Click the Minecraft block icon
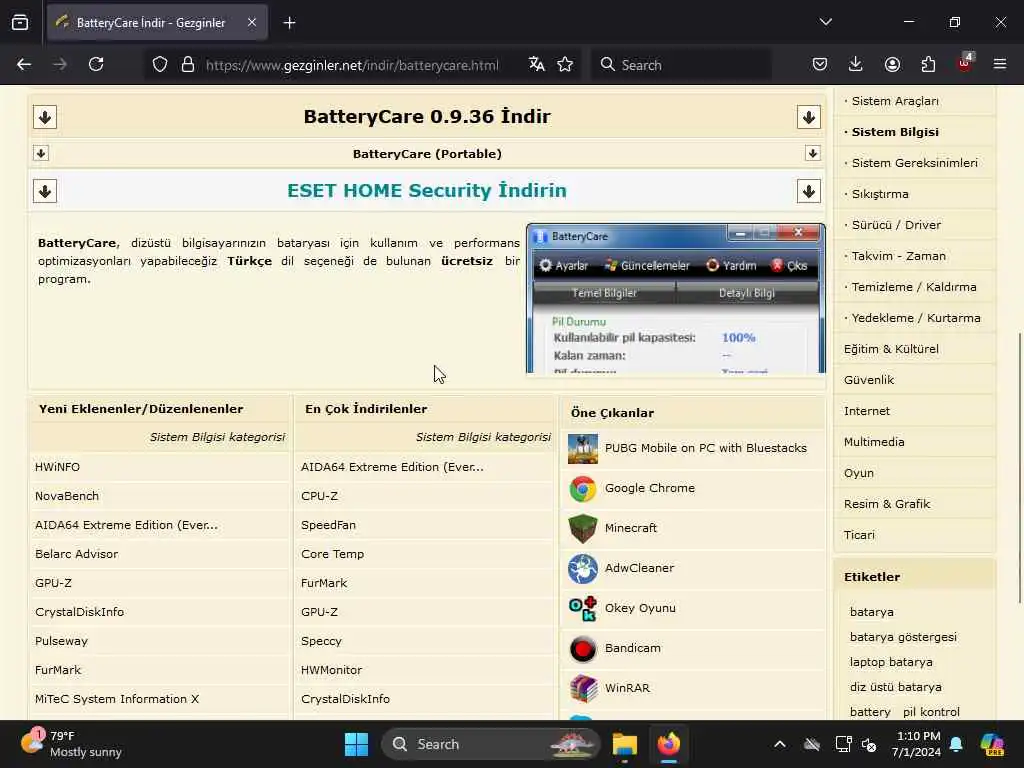The image size is (1024, 768). pos(583,528)
